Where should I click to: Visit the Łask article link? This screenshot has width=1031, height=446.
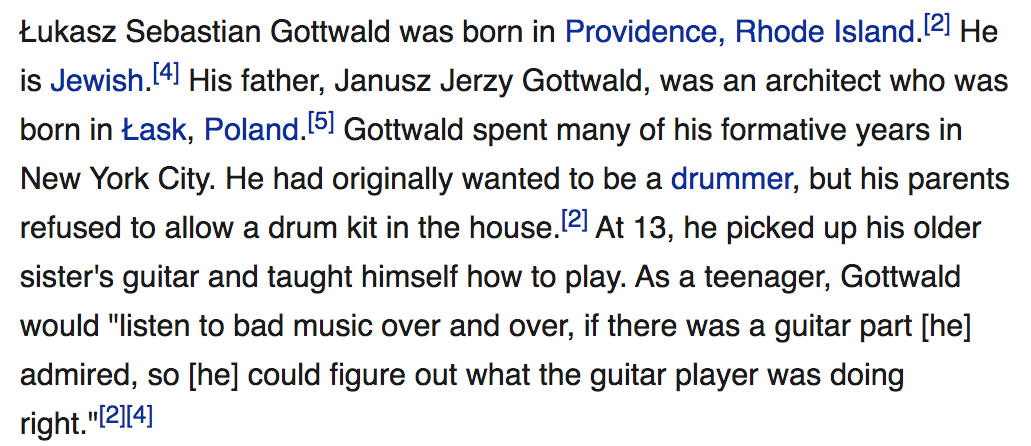coord(154,130)
